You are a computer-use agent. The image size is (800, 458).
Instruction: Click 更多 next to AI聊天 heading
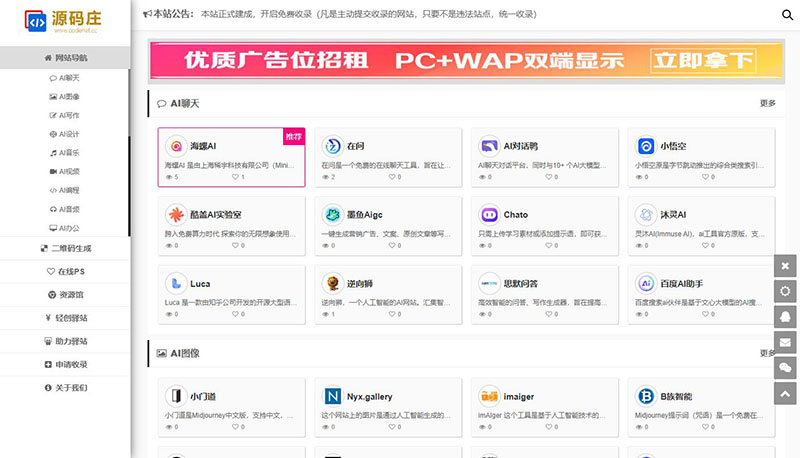[767, 104]
